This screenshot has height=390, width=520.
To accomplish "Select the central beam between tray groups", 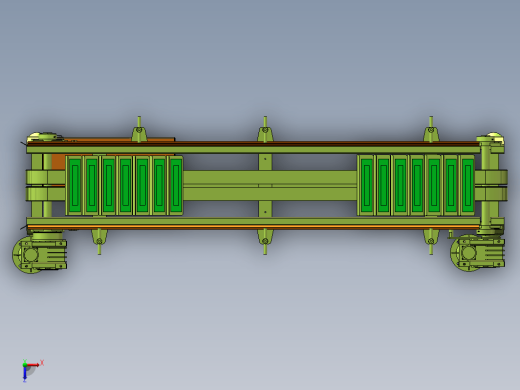I will 270,185.
